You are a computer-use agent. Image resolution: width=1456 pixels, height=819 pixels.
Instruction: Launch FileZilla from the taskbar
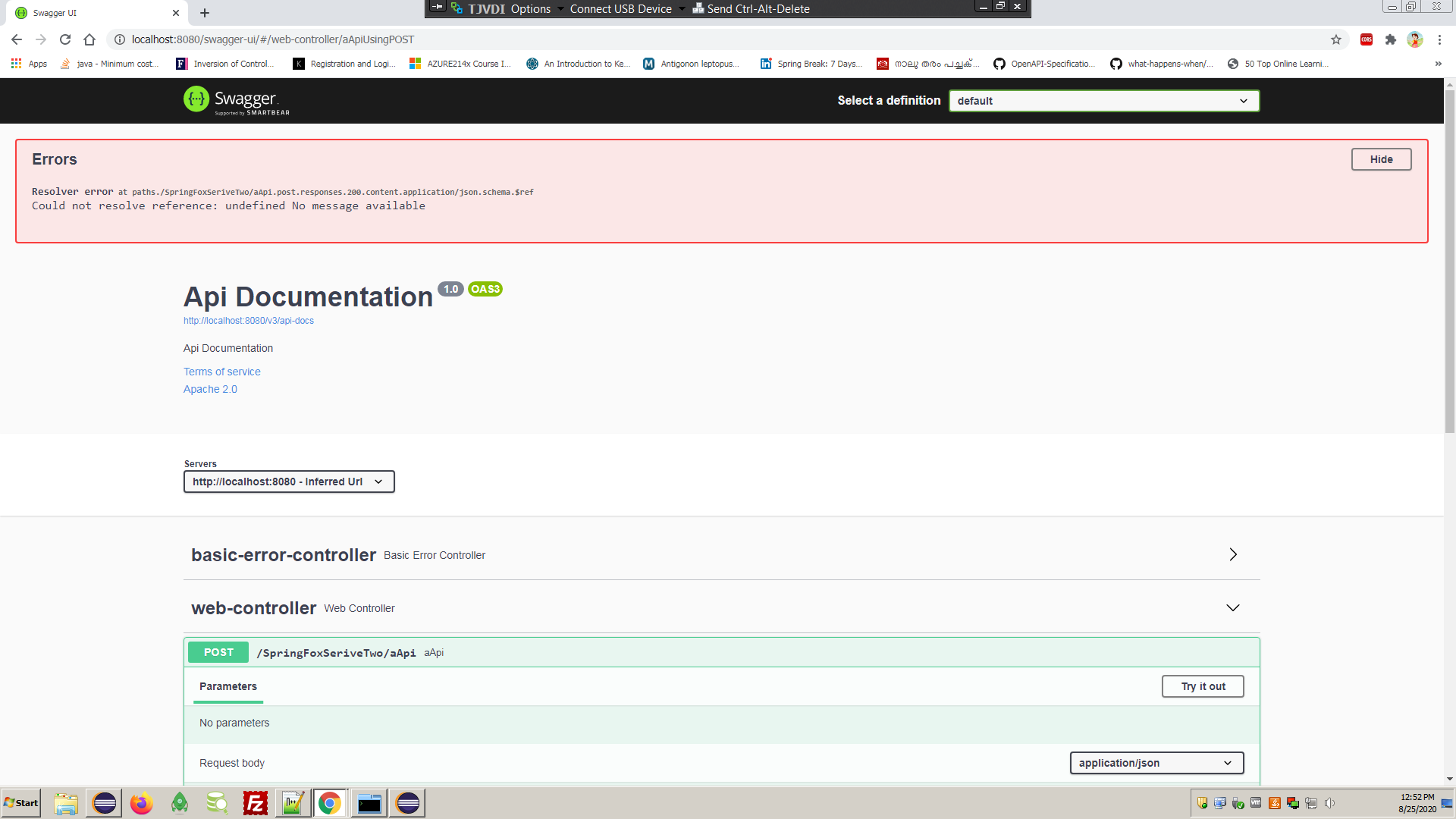pyautogui.click(x=256, y=803)
